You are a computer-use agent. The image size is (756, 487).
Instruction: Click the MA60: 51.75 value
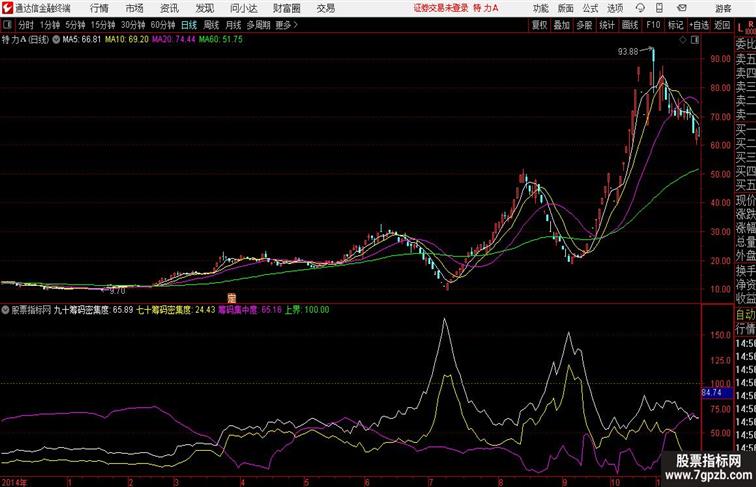pyautogui.click(x=221, y=40)
